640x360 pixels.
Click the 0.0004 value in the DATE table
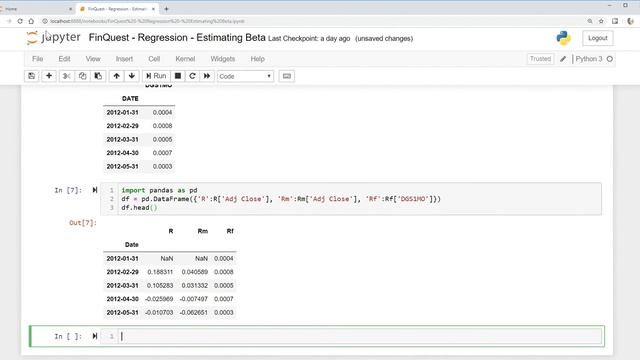point(162,112)
